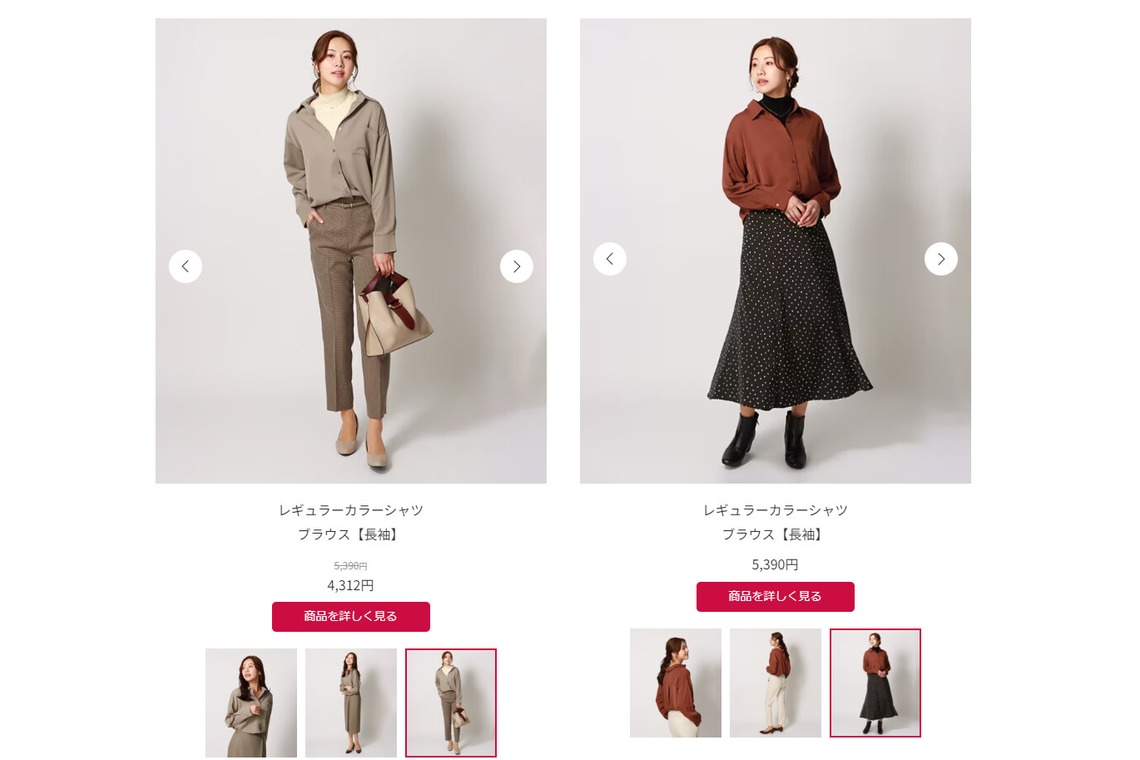Show previous image of beige shirt product
This screenshot has height=760, width=1140.
(x=185, y=266)
